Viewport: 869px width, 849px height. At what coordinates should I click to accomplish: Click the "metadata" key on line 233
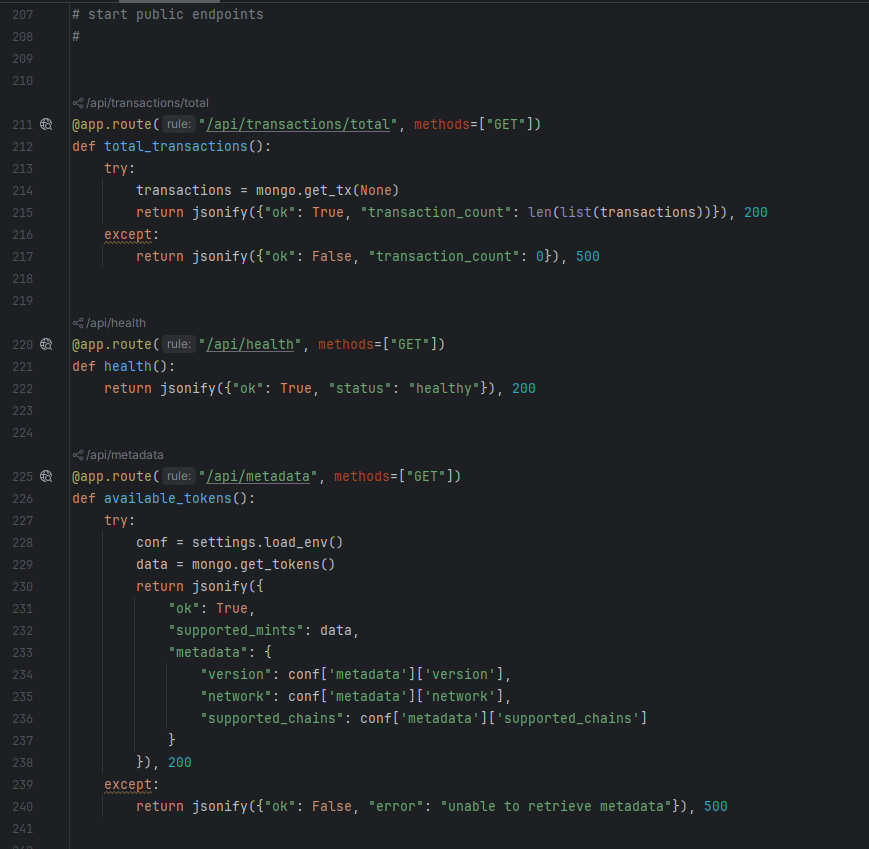[x=208, y=652]
